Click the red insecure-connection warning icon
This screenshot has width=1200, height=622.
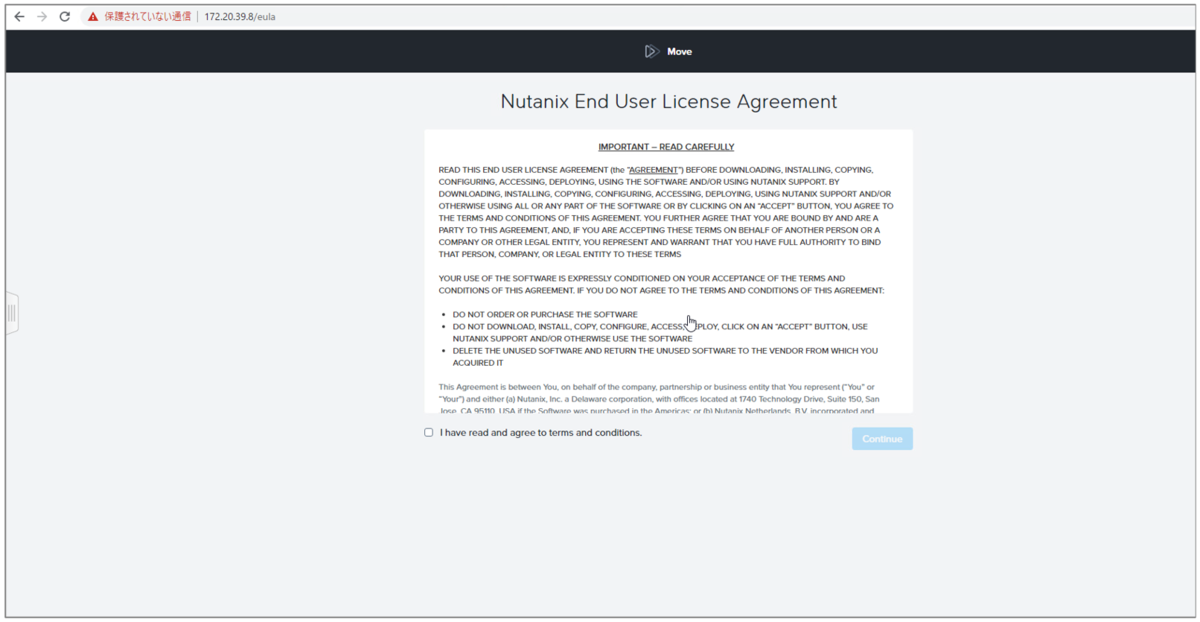(x=93, y=17)
